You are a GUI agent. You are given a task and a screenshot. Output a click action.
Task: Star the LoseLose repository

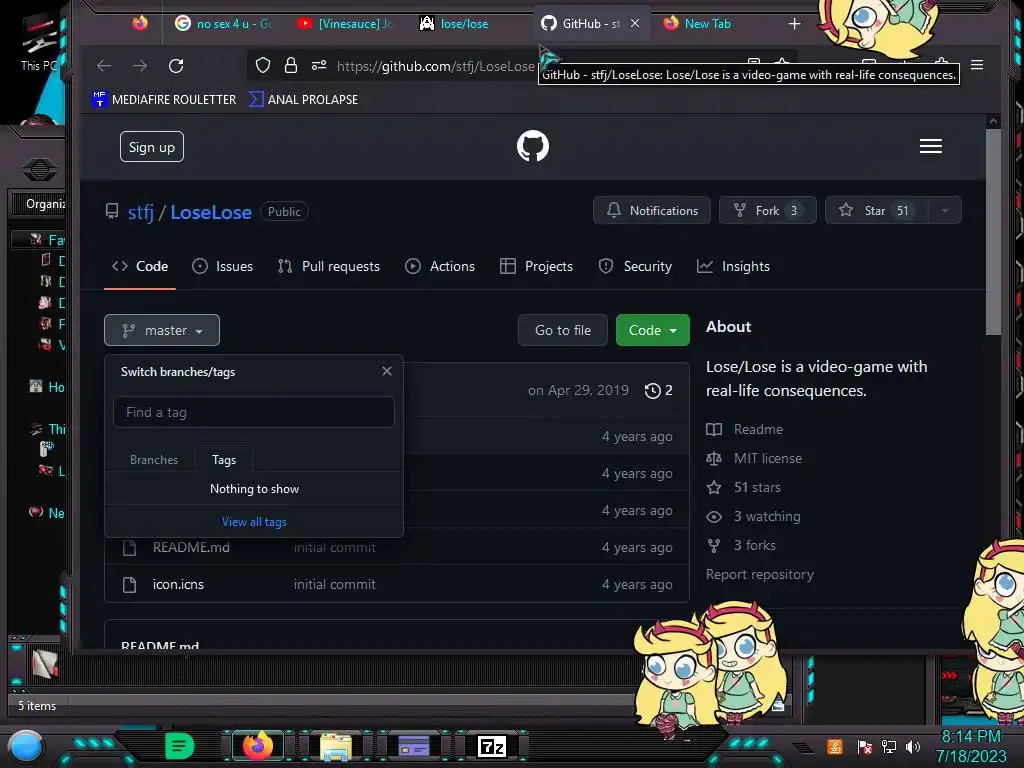point(876,210)
